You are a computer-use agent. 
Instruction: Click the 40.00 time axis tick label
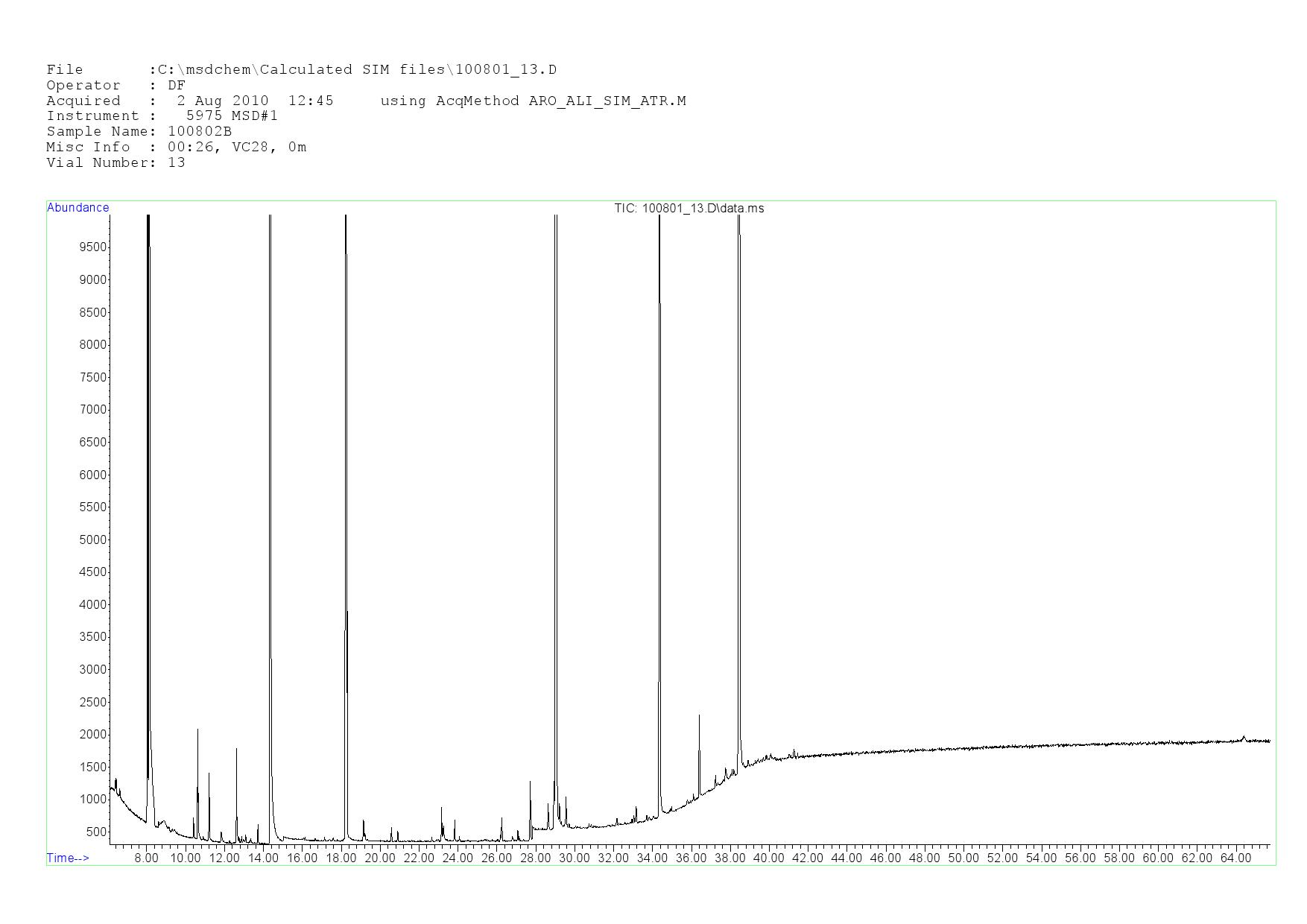click(x=768, y=858)
